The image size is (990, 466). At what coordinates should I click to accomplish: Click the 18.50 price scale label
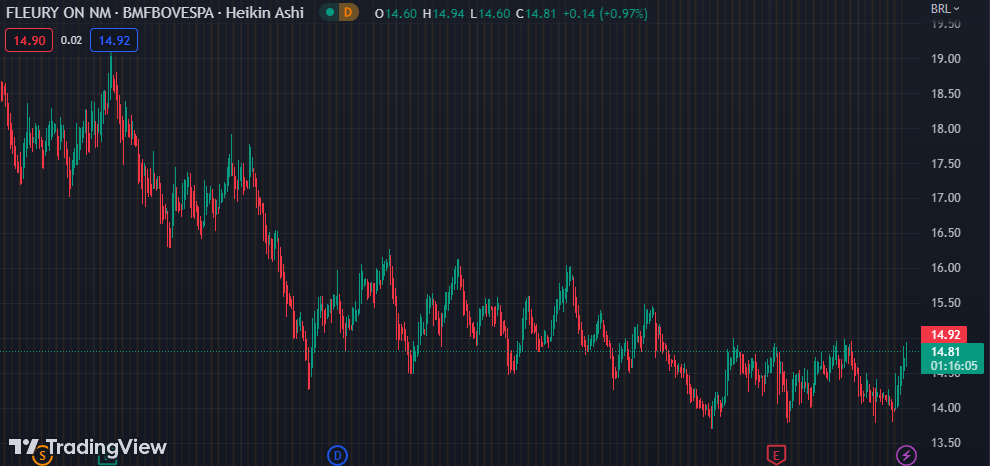click(945, 93)
